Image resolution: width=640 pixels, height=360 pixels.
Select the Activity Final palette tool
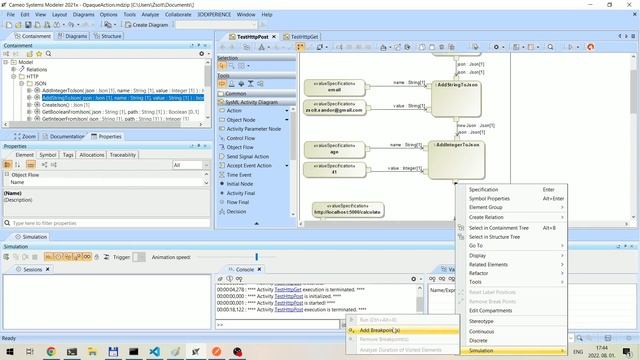240,193
